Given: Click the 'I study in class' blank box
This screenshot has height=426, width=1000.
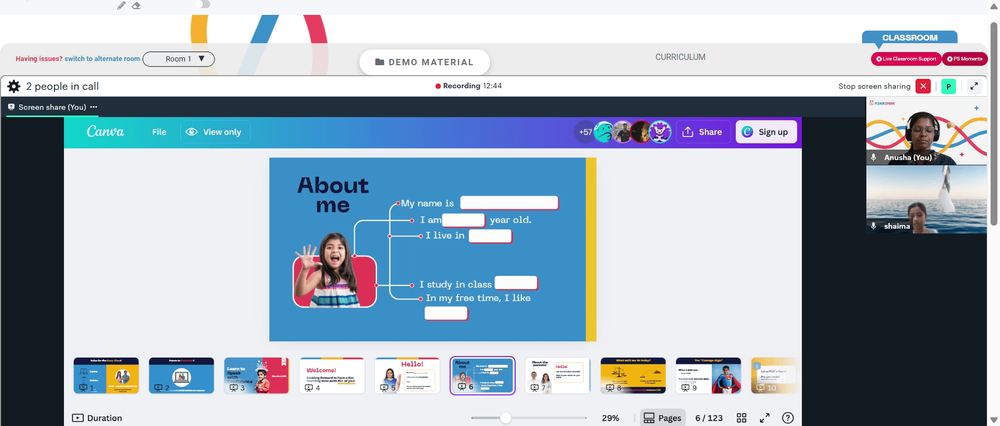Looking at the screenshot, I should 516,283.
